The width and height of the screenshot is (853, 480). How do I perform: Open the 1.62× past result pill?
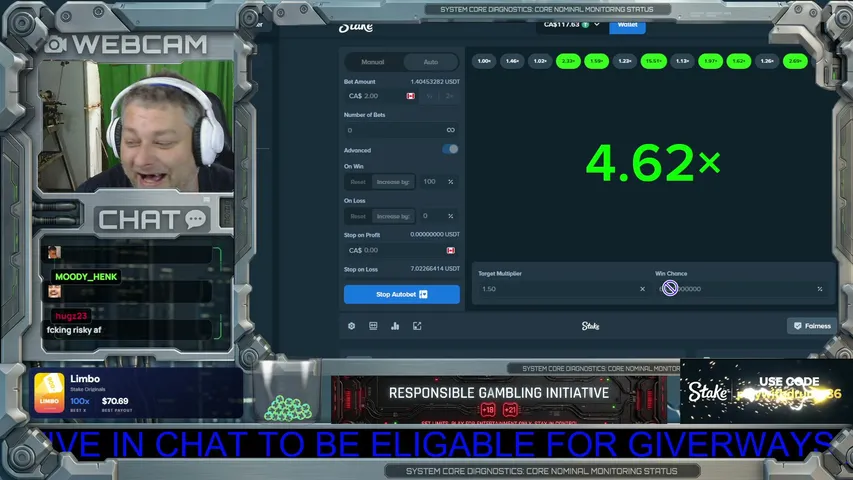739,61
